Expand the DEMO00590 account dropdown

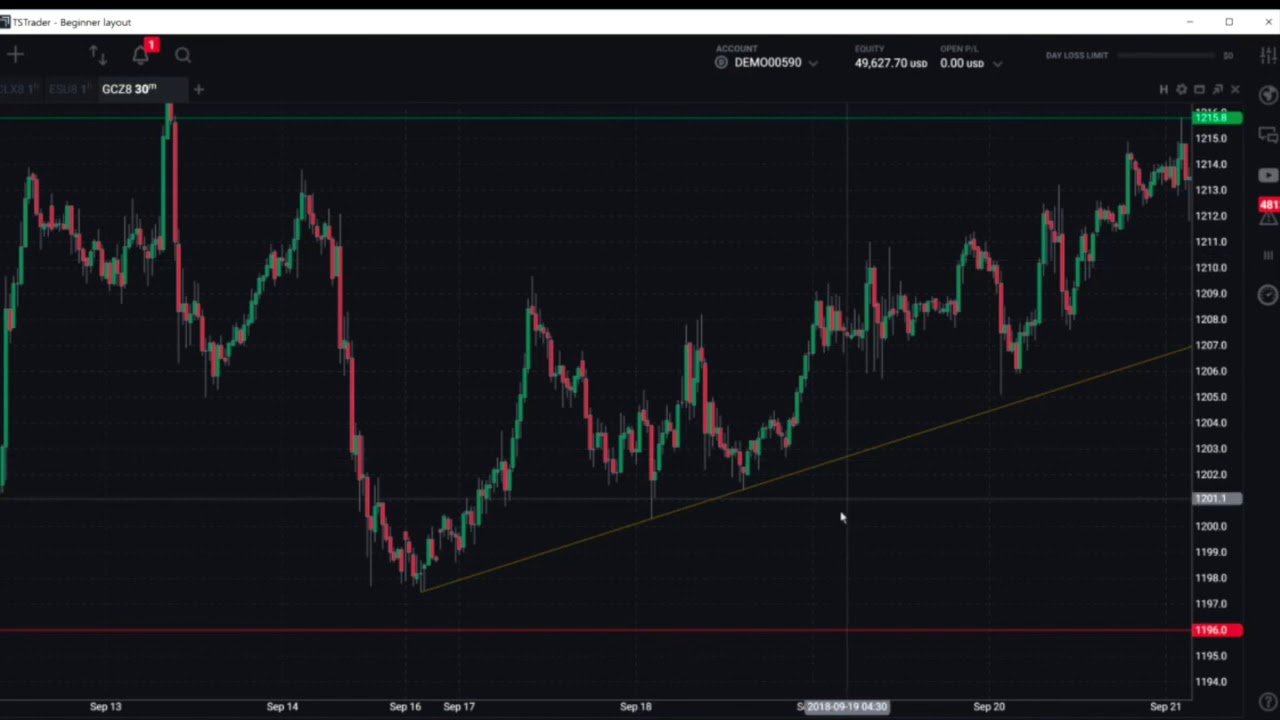point(813,63)
